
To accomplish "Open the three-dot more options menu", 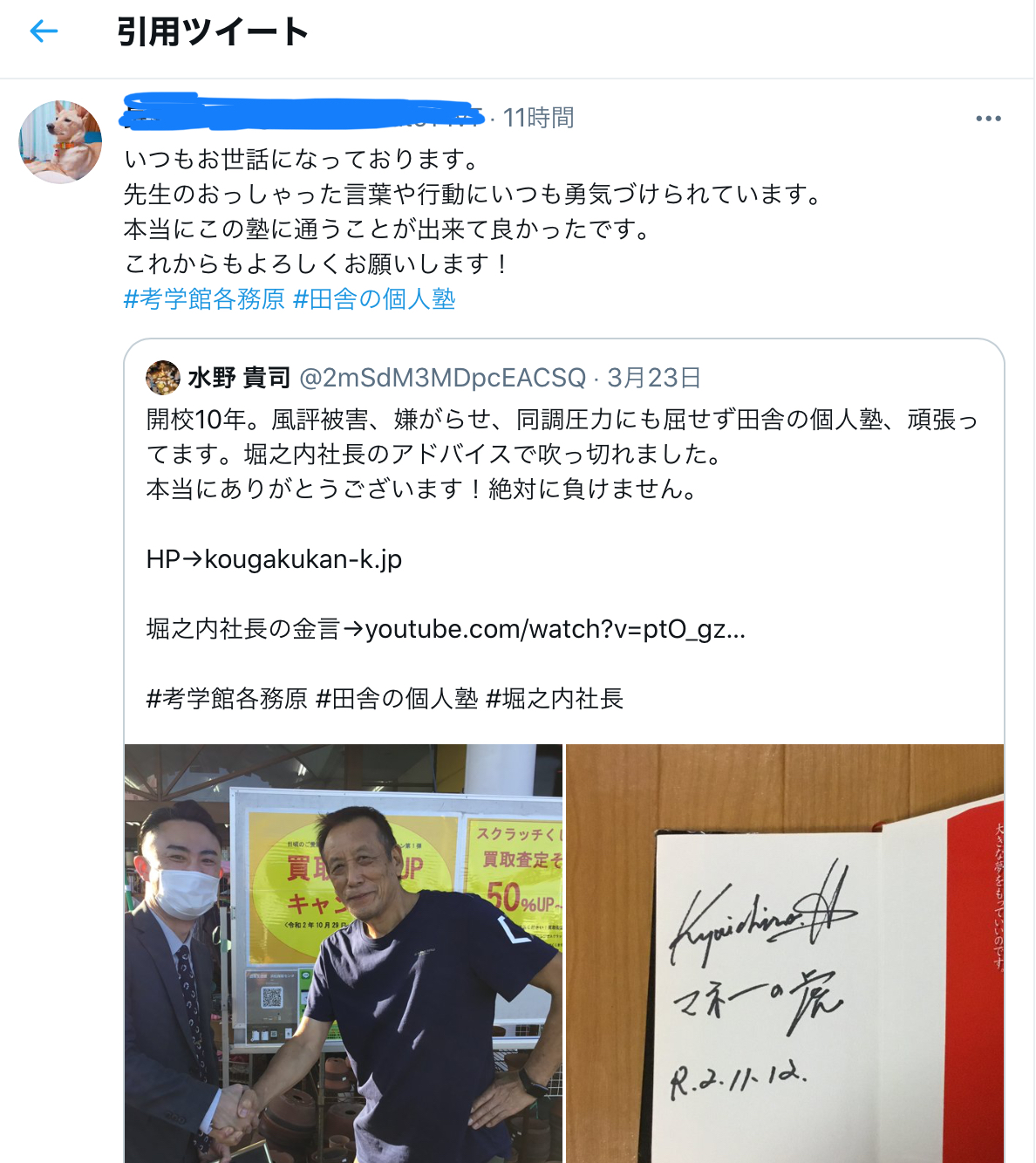I will 988,118.
